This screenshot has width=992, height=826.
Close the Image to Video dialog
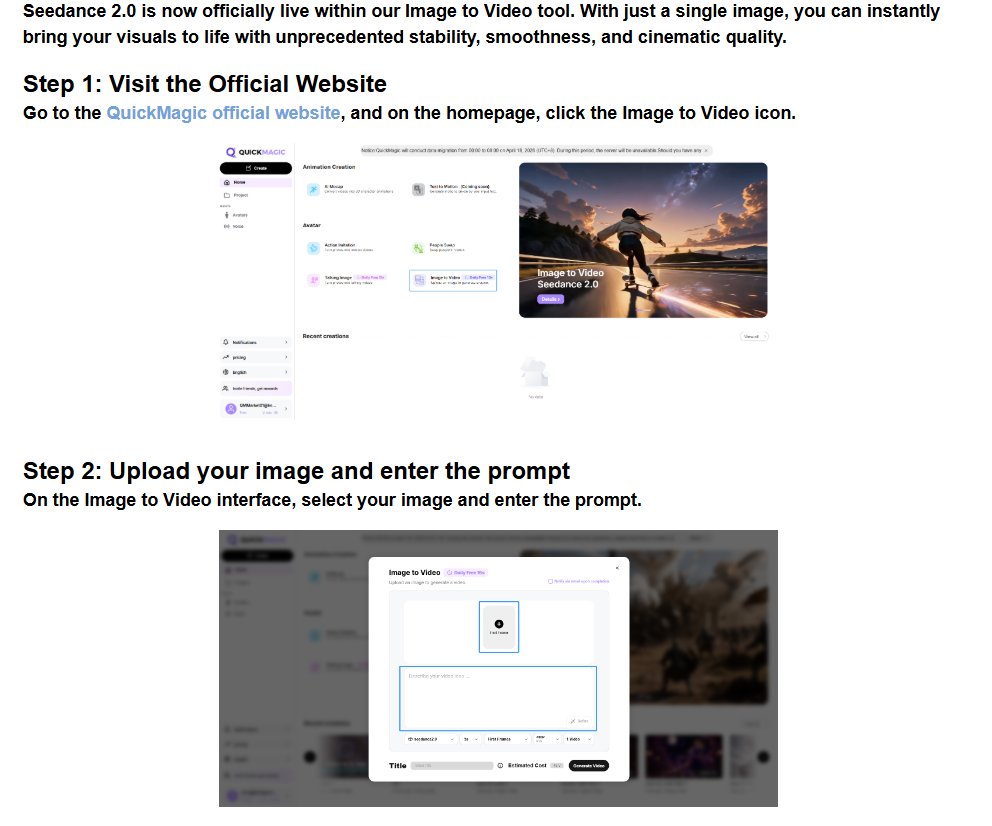pyautogui.click(x=617, y=568)
